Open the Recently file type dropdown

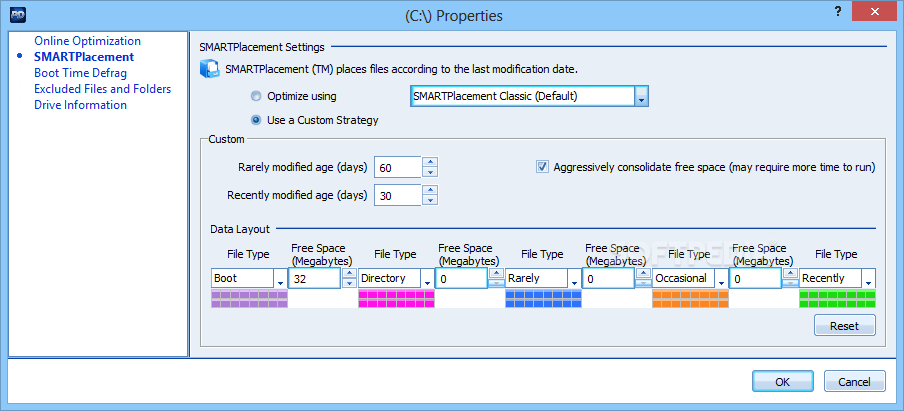(x=868, y=278)
